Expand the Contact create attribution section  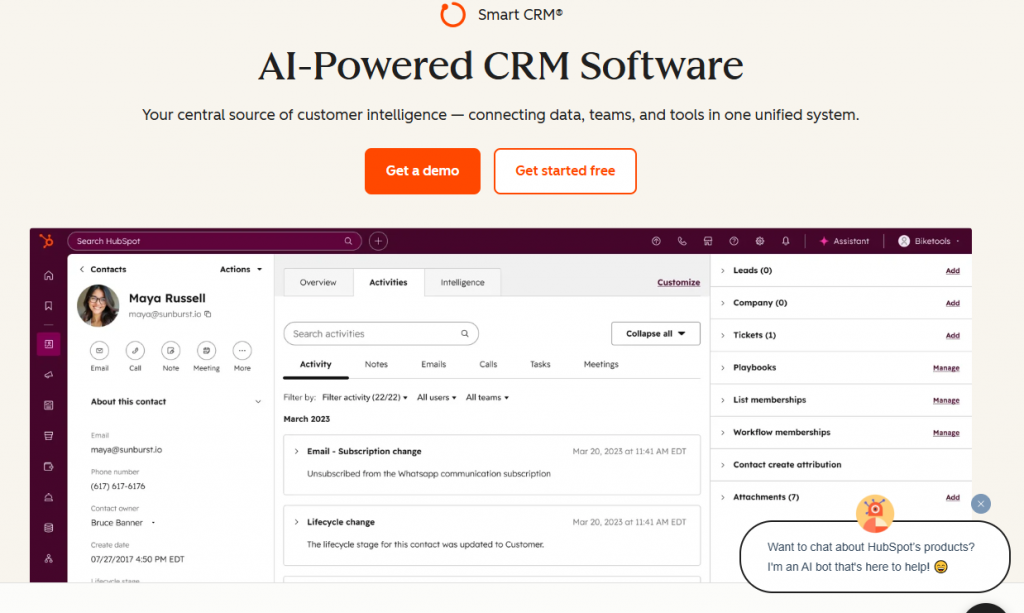[723, 465]
